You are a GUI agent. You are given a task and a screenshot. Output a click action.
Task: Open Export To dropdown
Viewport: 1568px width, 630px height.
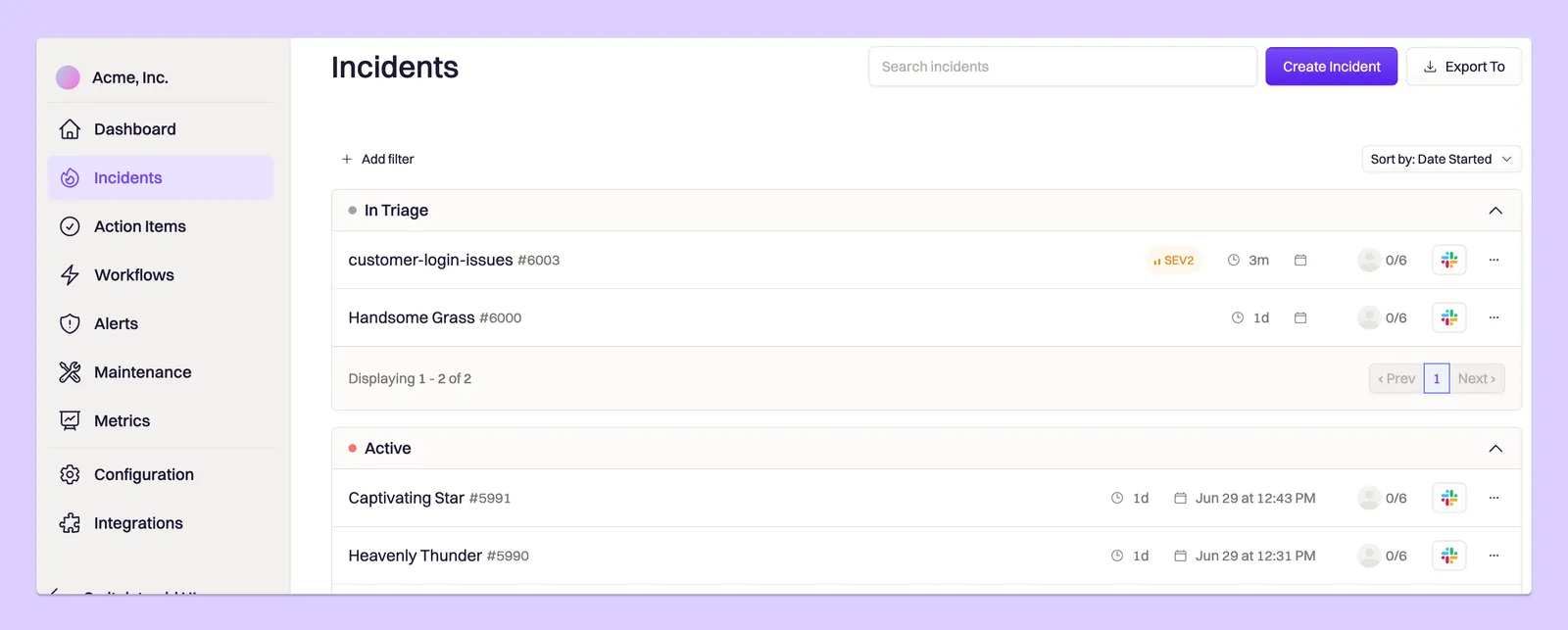point(1464,67)
